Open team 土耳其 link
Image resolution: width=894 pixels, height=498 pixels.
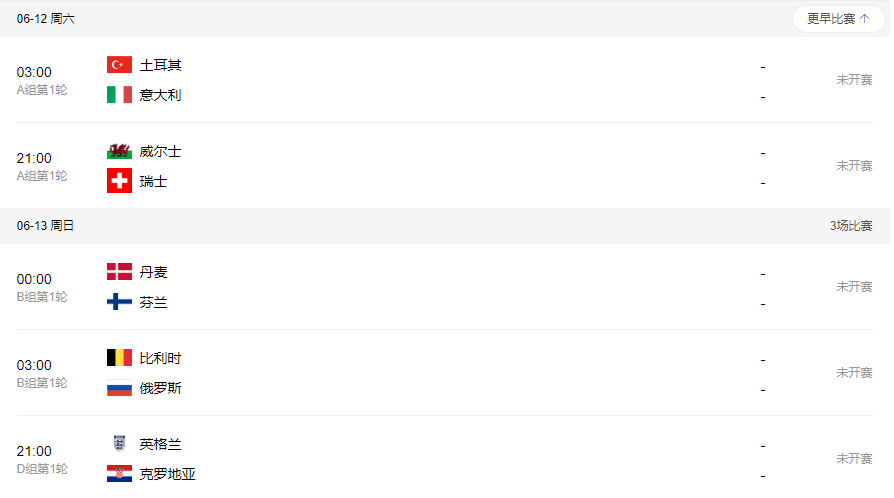(x=160, y=65)
